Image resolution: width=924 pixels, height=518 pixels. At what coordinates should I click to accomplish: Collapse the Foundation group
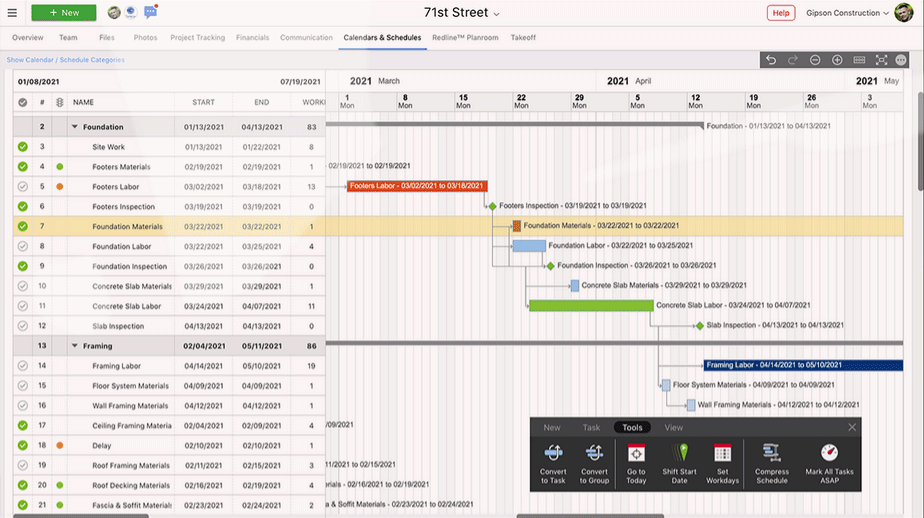point(75,127)
